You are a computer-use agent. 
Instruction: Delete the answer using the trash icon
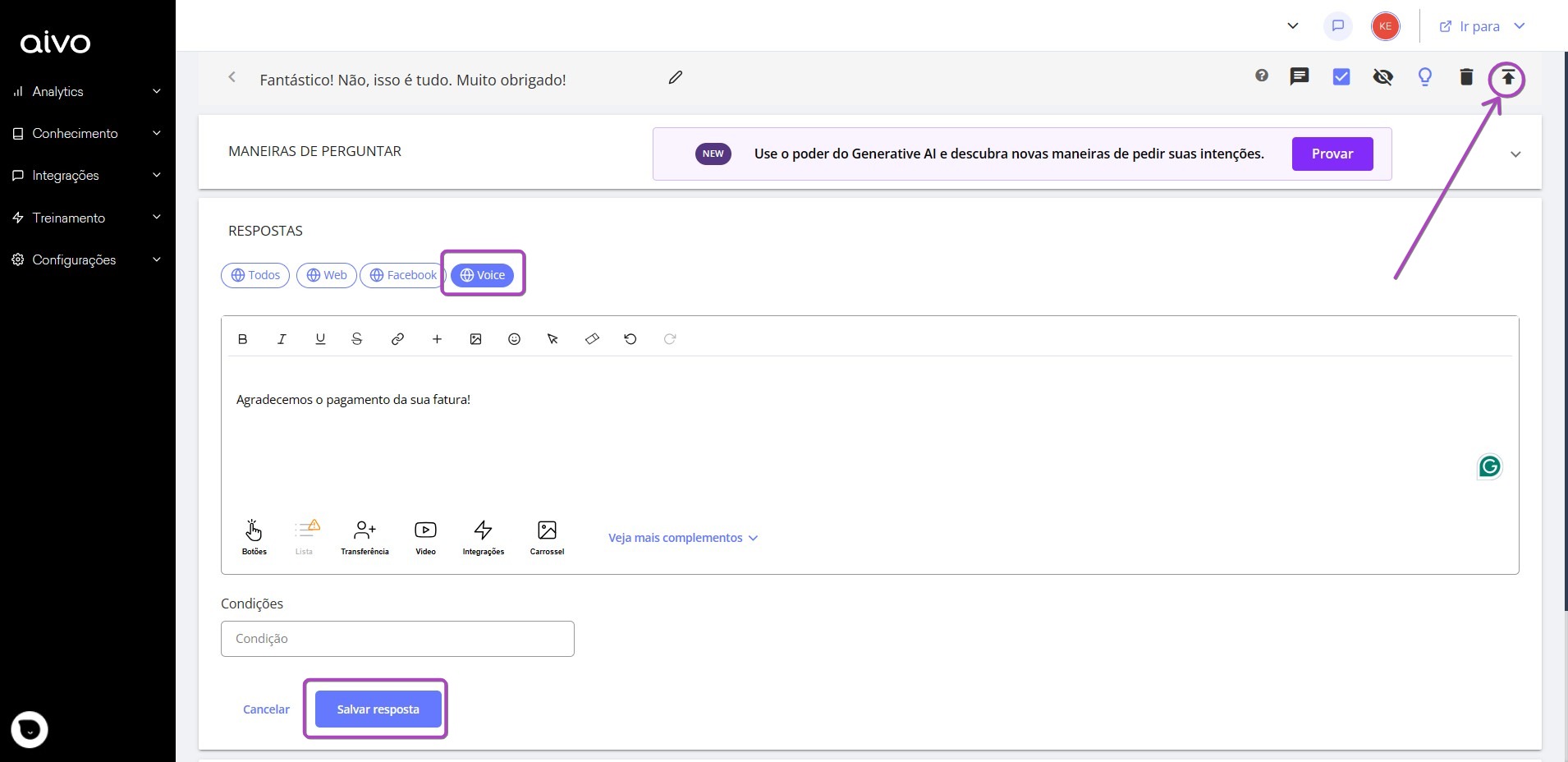point(1466,77)
